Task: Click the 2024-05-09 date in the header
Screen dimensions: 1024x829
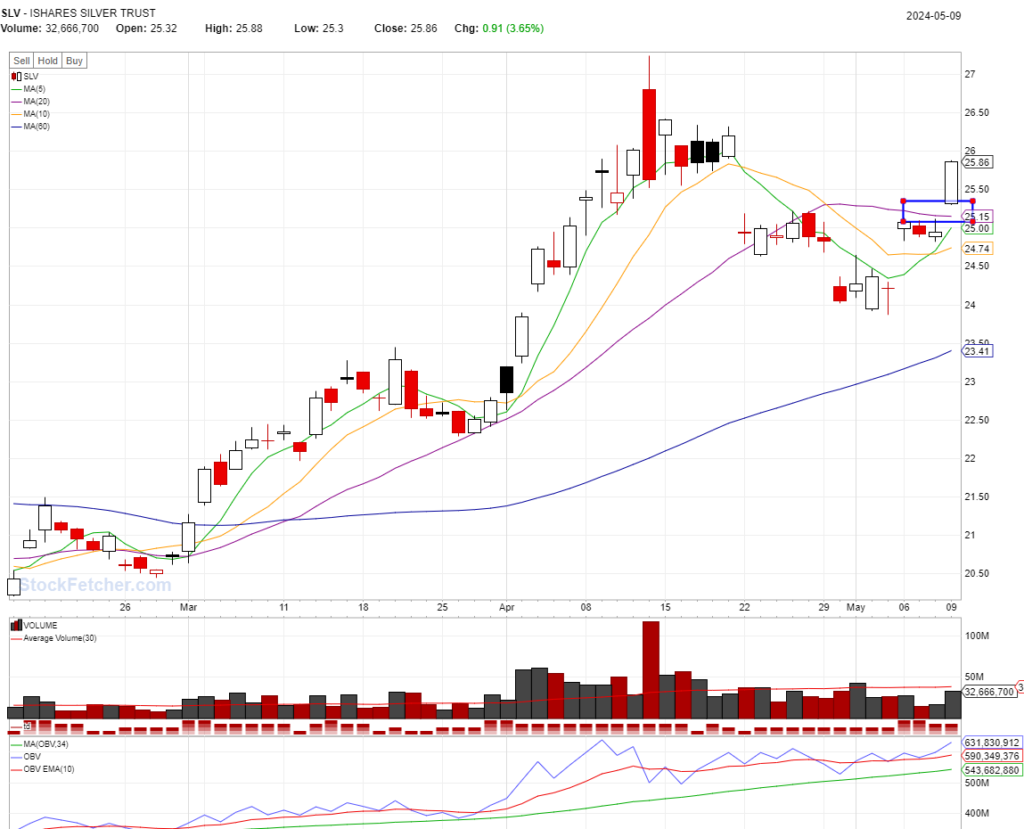Action: click(933, 16)
